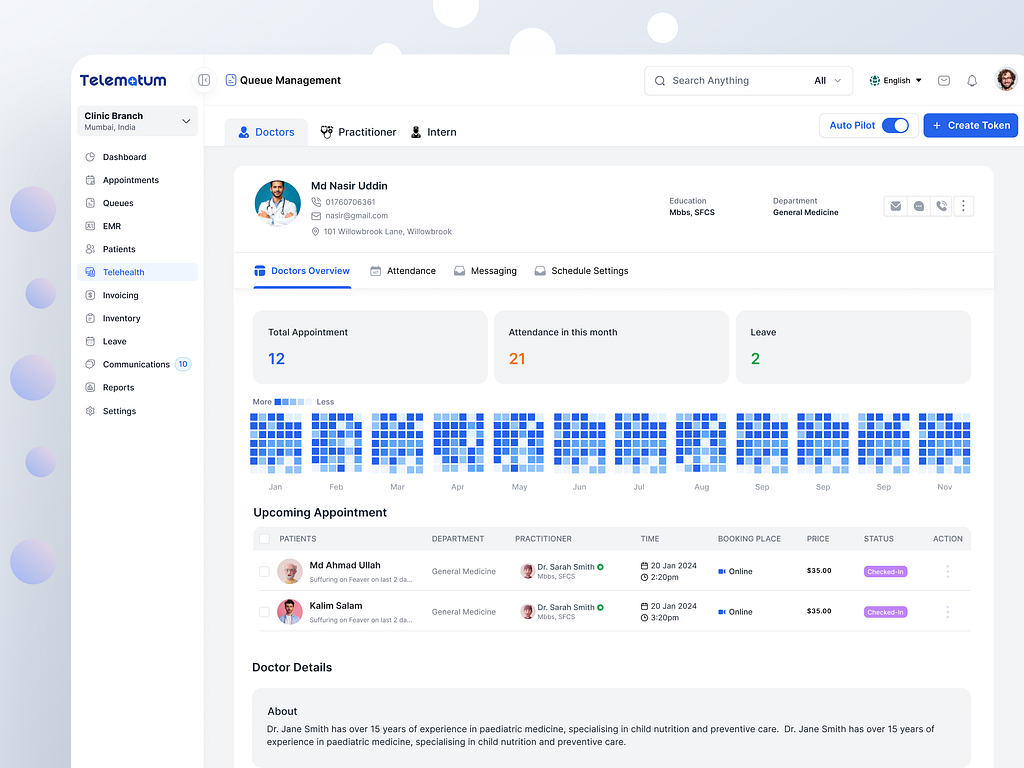1024x768 pixels.
Task: Click inside the Search Anything field
Action: point(720,80)
